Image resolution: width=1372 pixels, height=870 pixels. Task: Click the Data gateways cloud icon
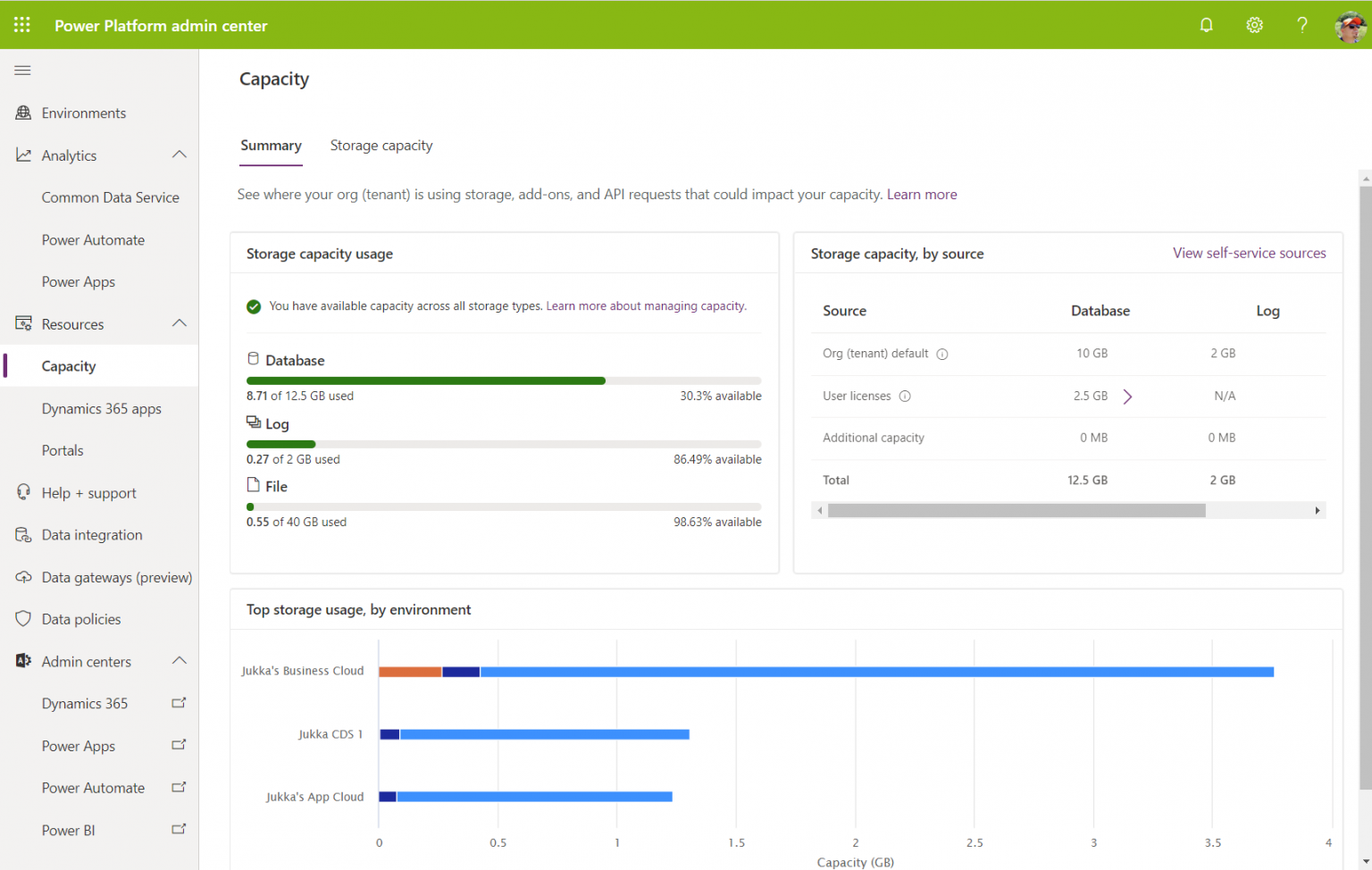[x=23, y=577]
